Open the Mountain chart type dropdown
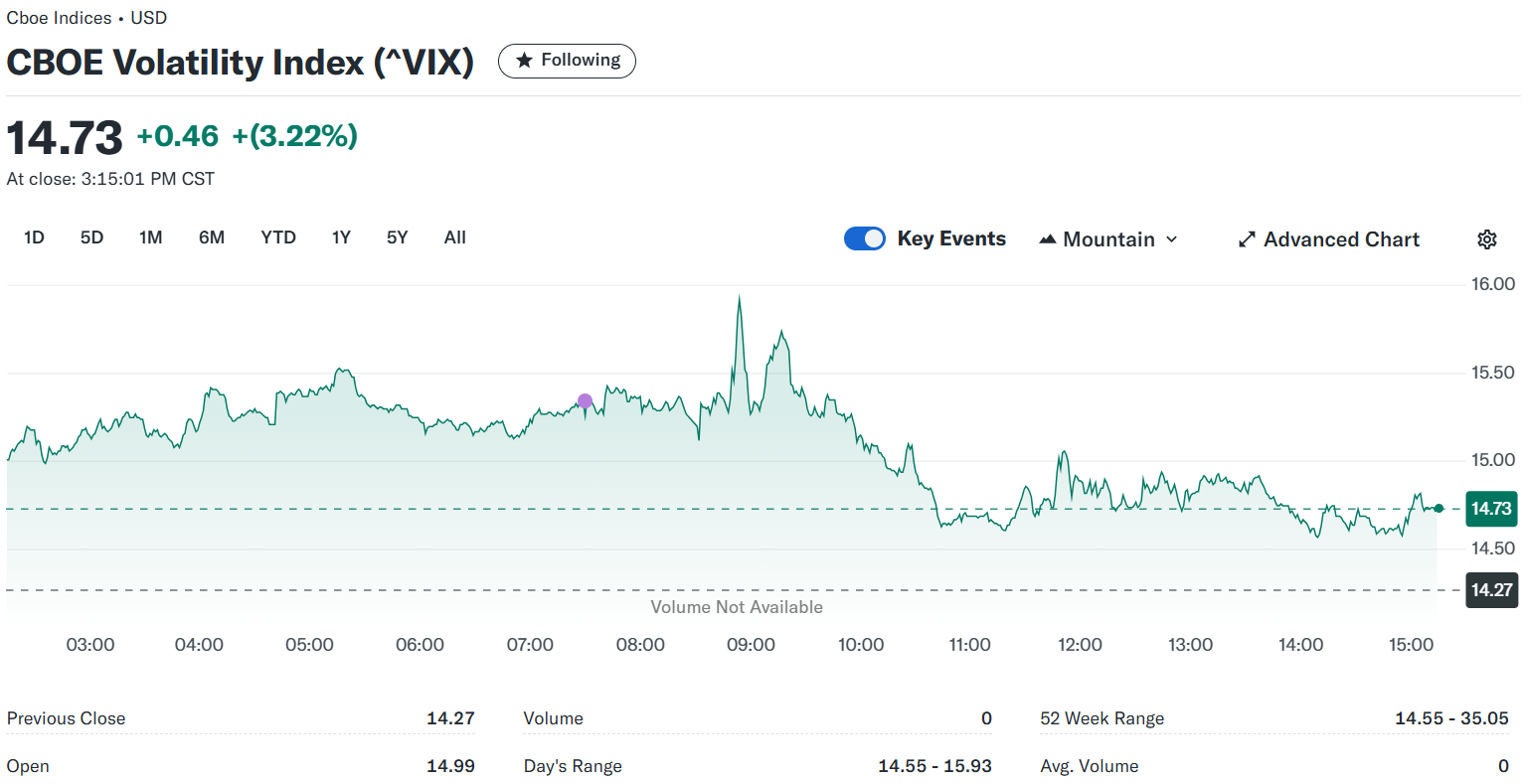Viewport: 1524px width, 784px height. click(x=1108, y=239)
